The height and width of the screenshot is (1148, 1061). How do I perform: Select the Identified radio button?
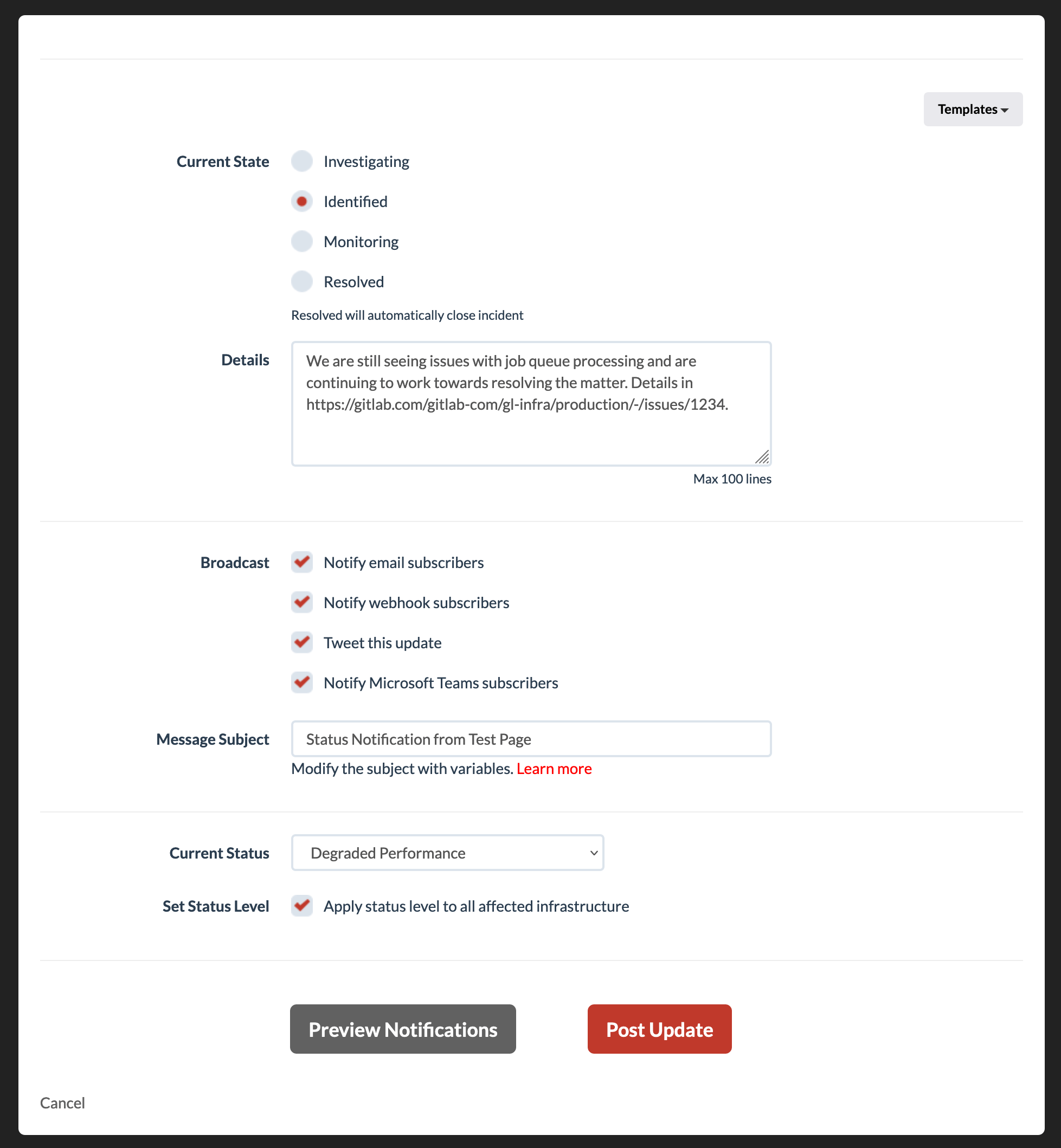(x=302, y=201)
